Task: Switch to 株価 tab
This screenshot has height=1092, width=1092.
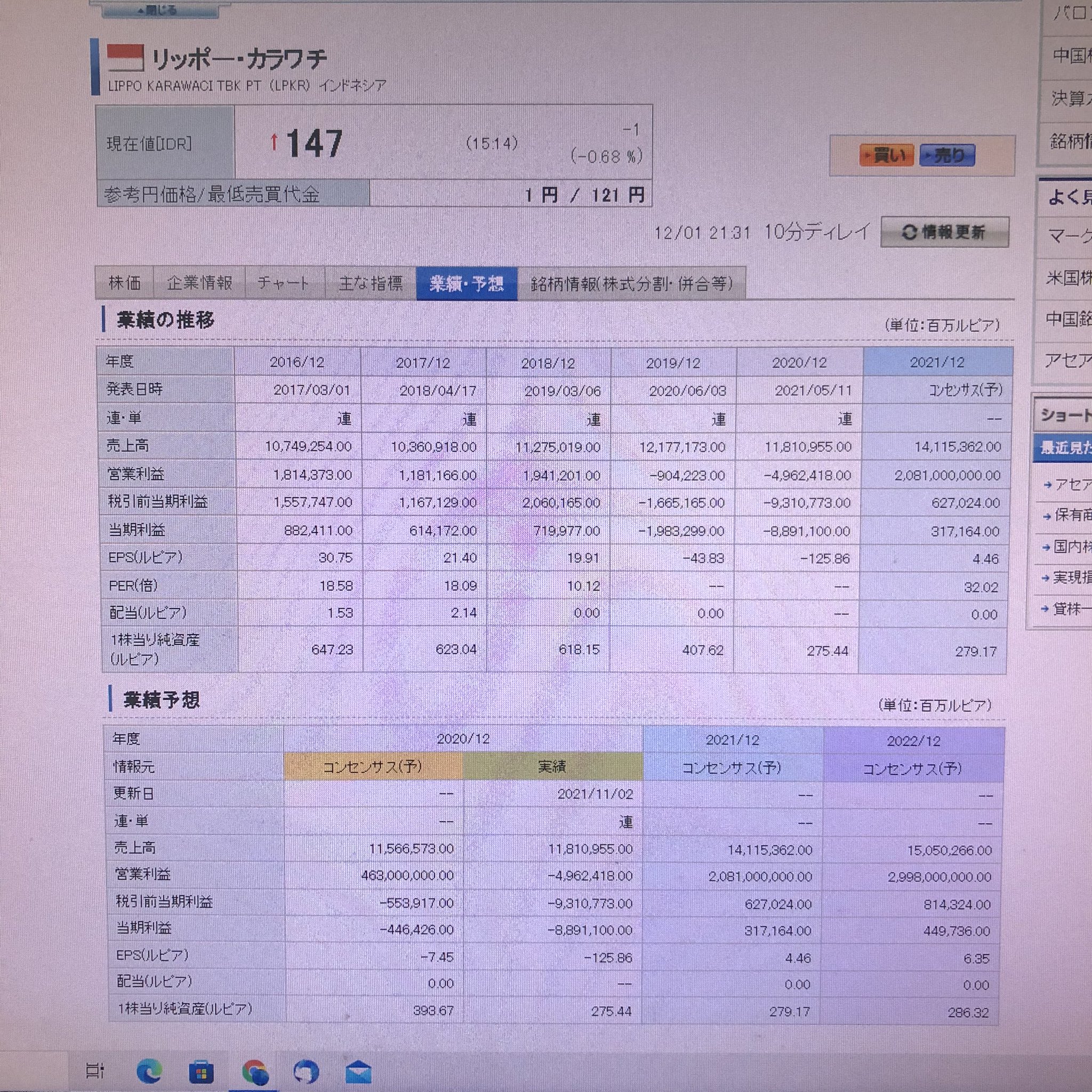Action: 124,283
